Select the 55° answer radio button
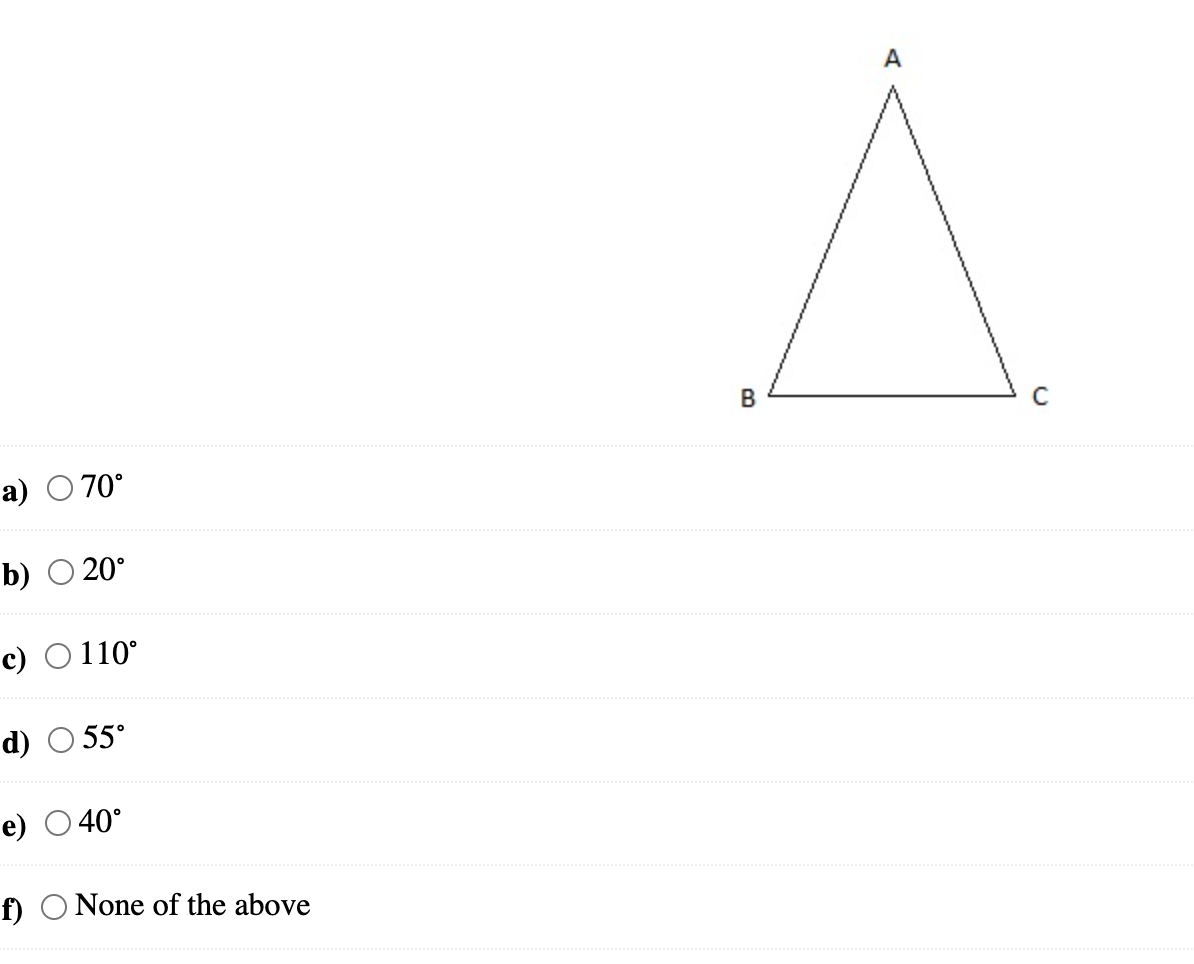Viewport: 1194px width, 964px height. pyautogui.click(x=61, y=738)
